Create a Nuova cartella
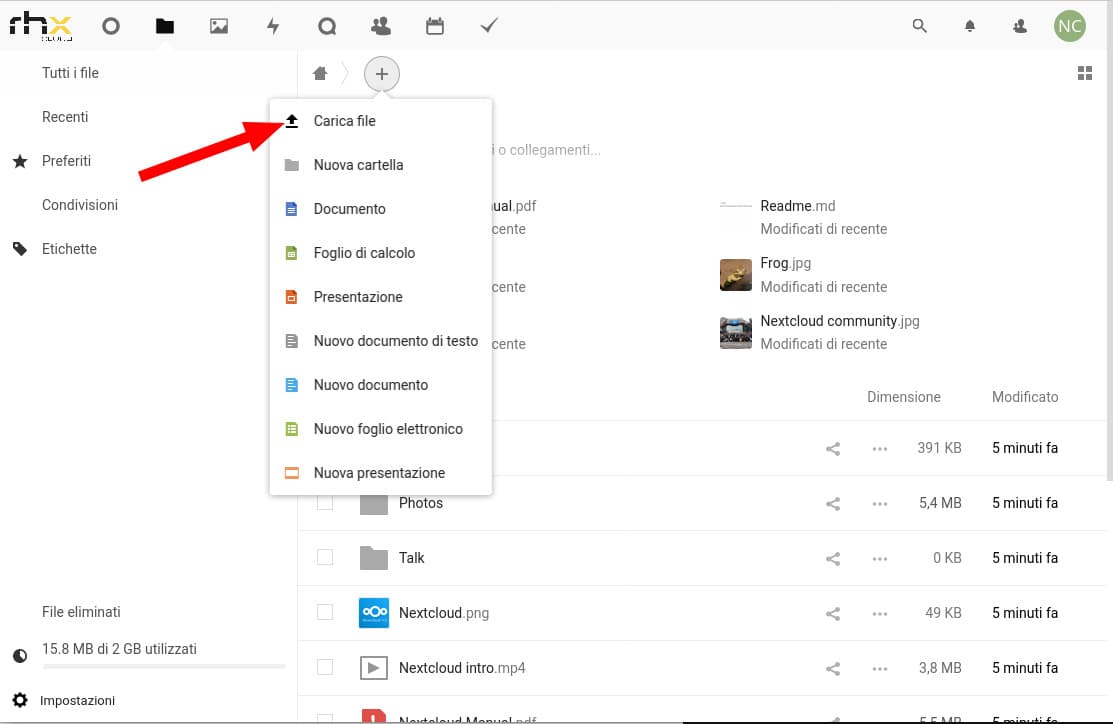The width and height of the screenshot is (1113, 724). 380,165
